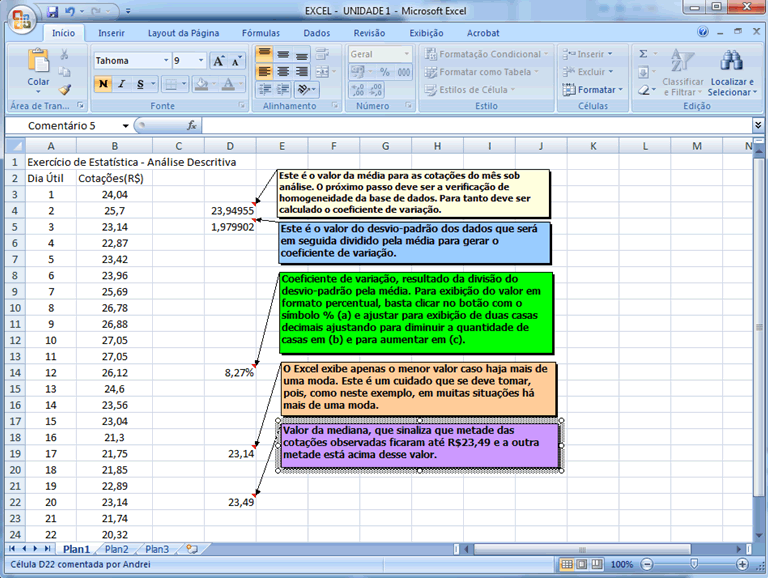Switch to Page Layout view in status bar

click(584, 564)
